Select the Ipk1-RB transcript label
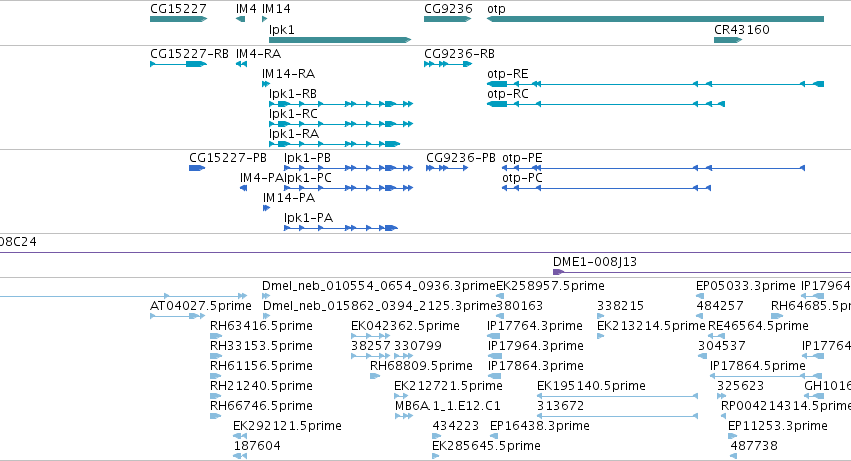Screen dimensions: 851x461 pyautogui.click(x=293, y=94)
